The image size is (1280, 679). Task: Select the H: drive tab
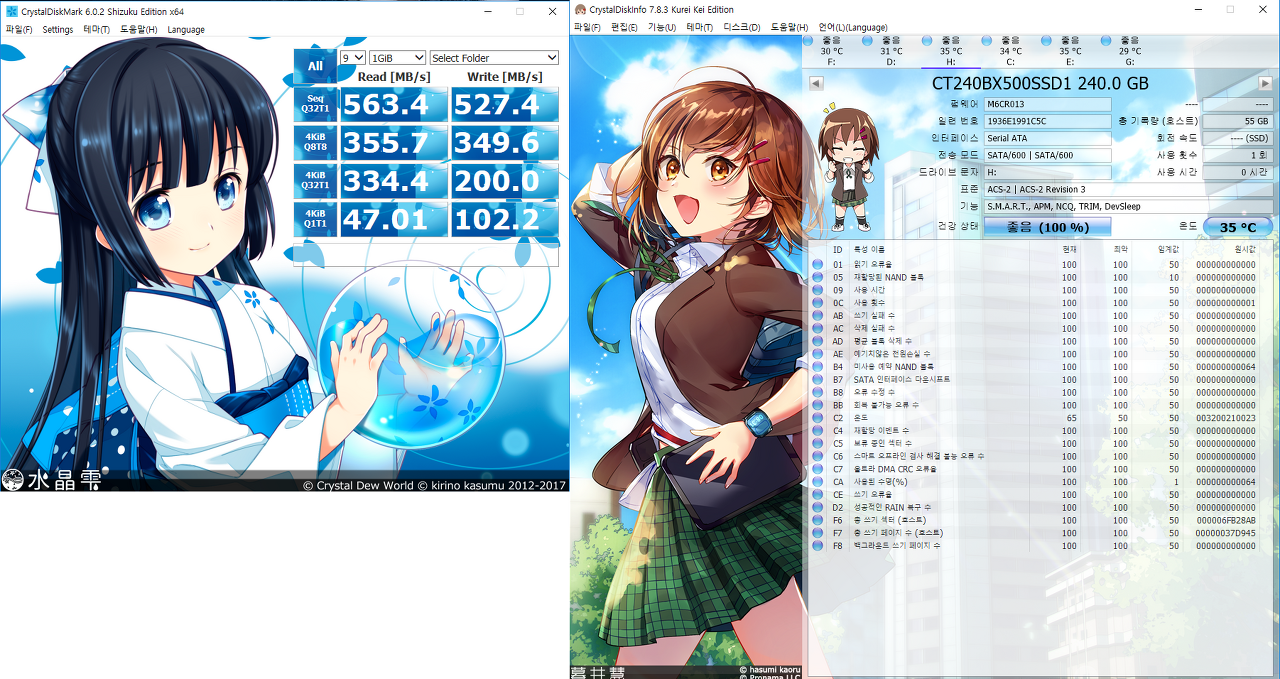click(x=950, y=50)
